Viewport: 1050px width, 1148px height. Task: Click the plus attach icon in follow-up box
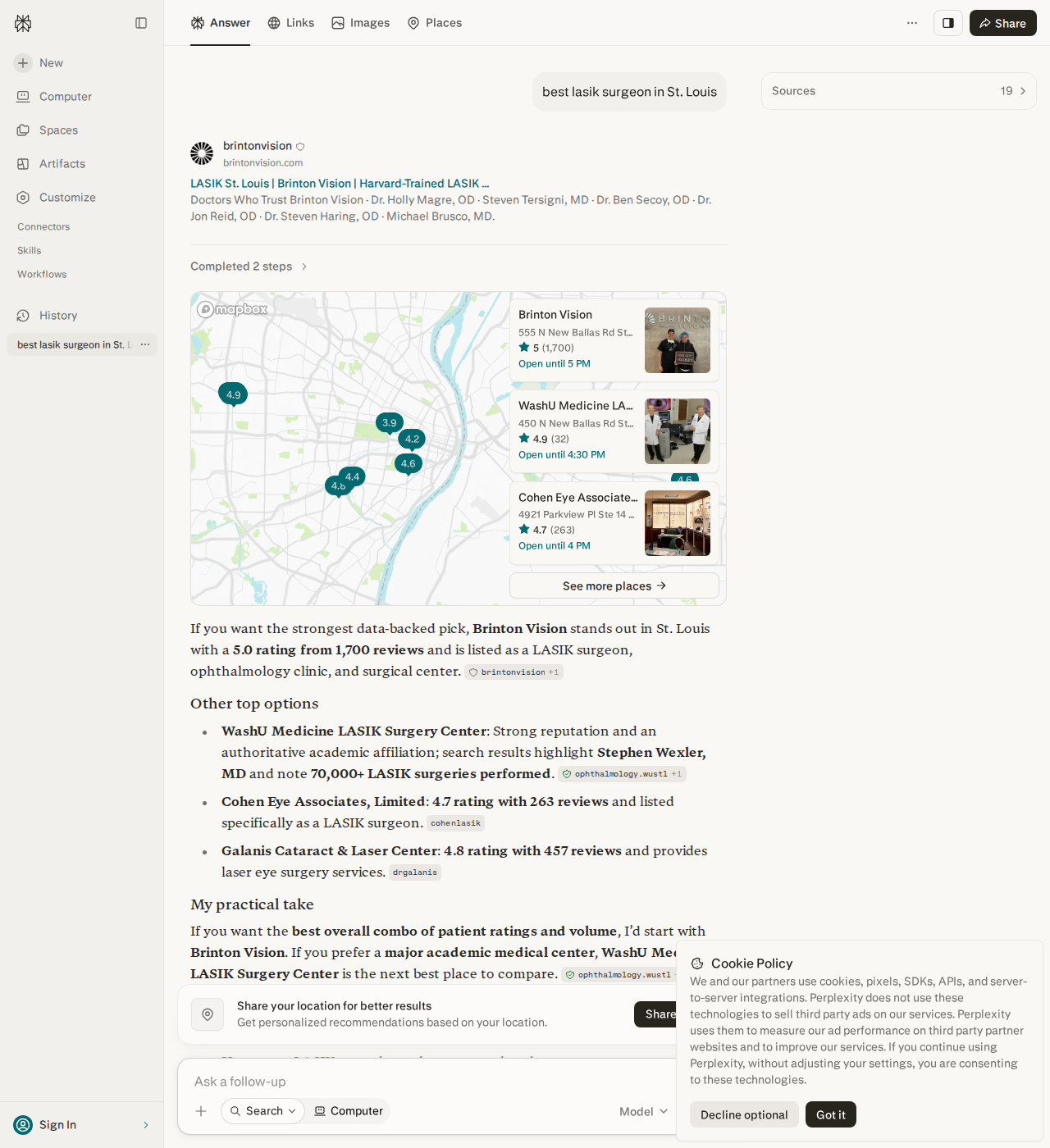point(201,1111)
